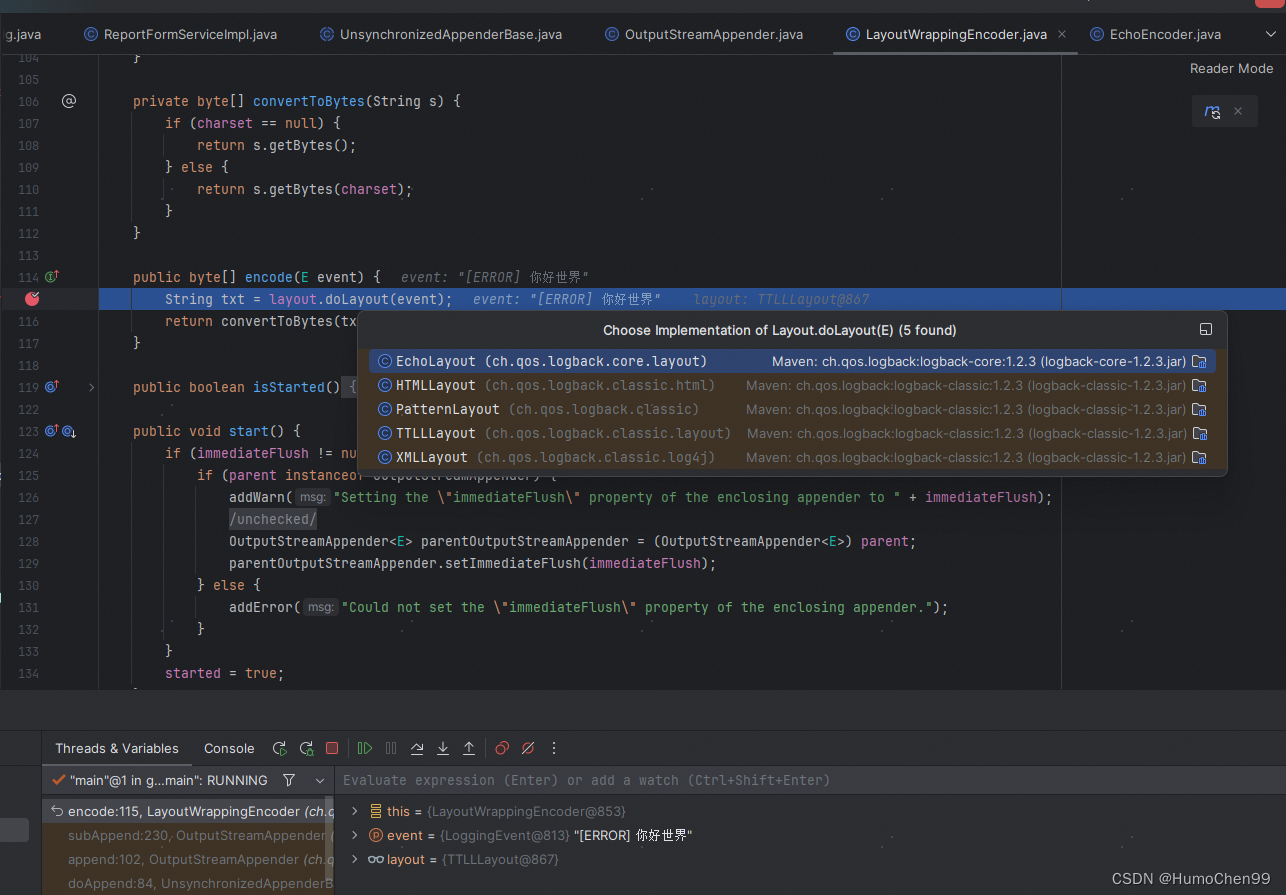Viewport: 1286px width, 895px height.
Task: Choose HTMLLayout implementation
Action: pyautogui.click(x=792, y=385)
